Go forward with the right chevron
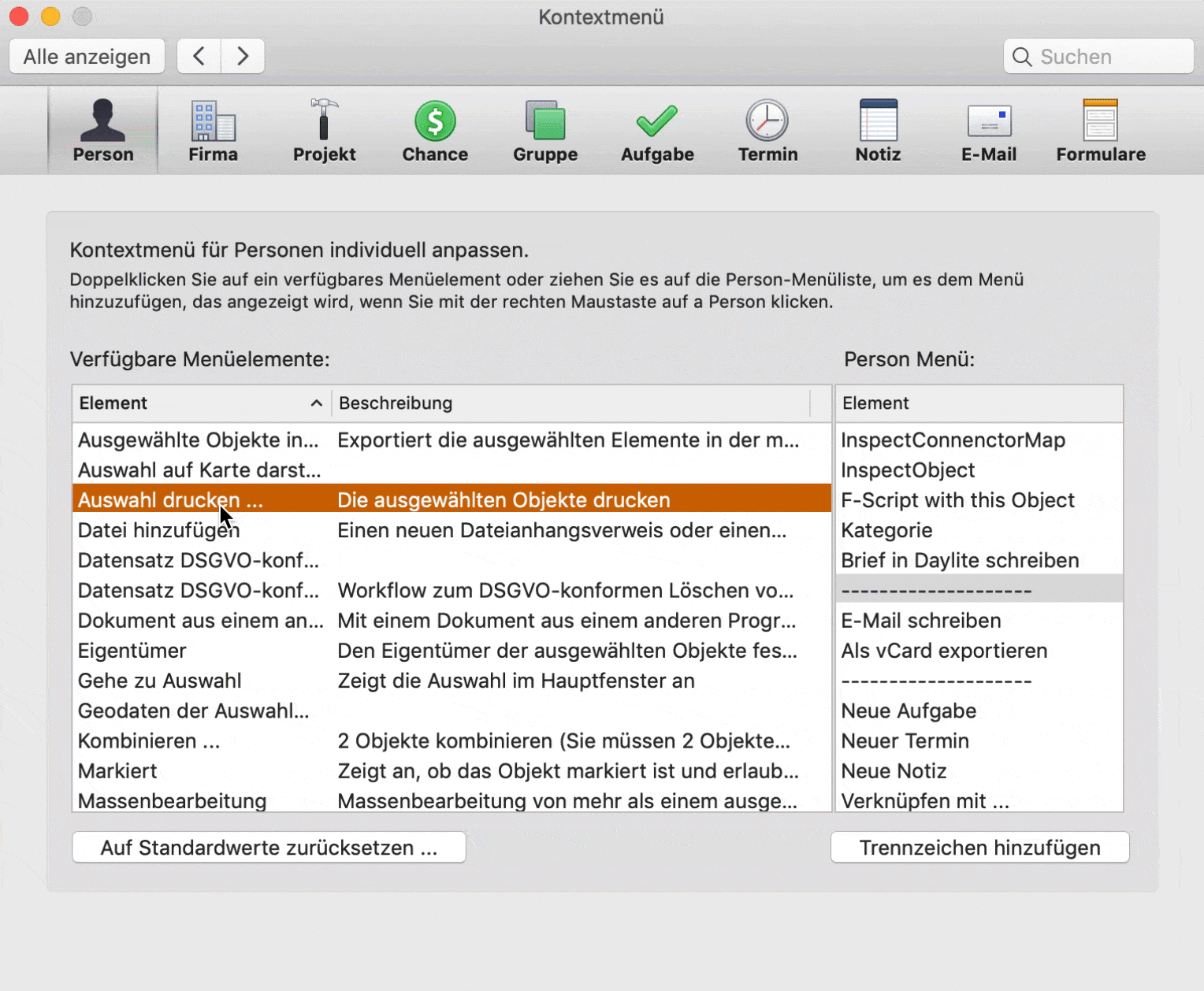1204x991 pixels. (x=243, y=56)
